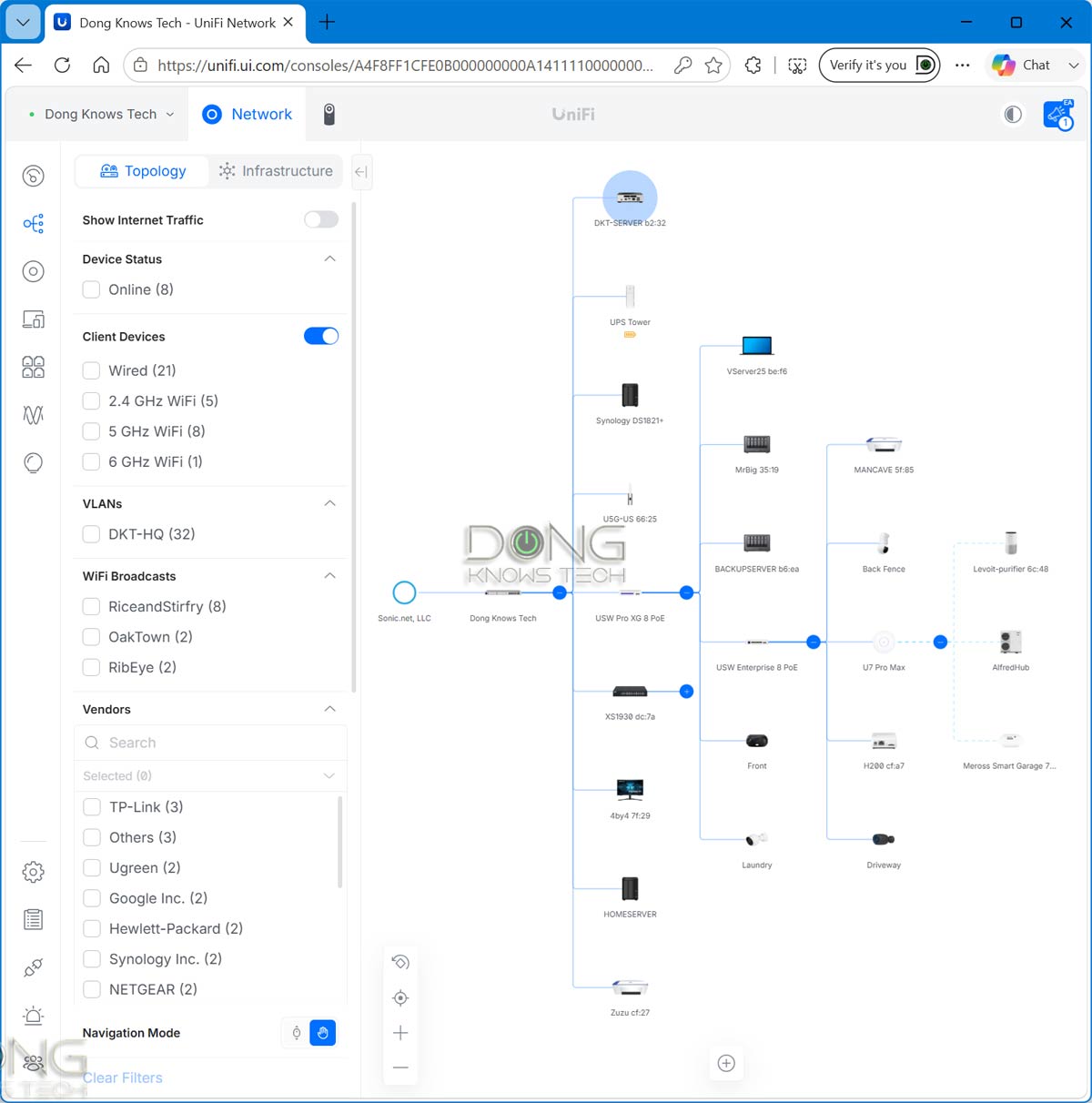Select the Synology DS1821+ node
The image size is (1092, 1103).
coord(630,396)
